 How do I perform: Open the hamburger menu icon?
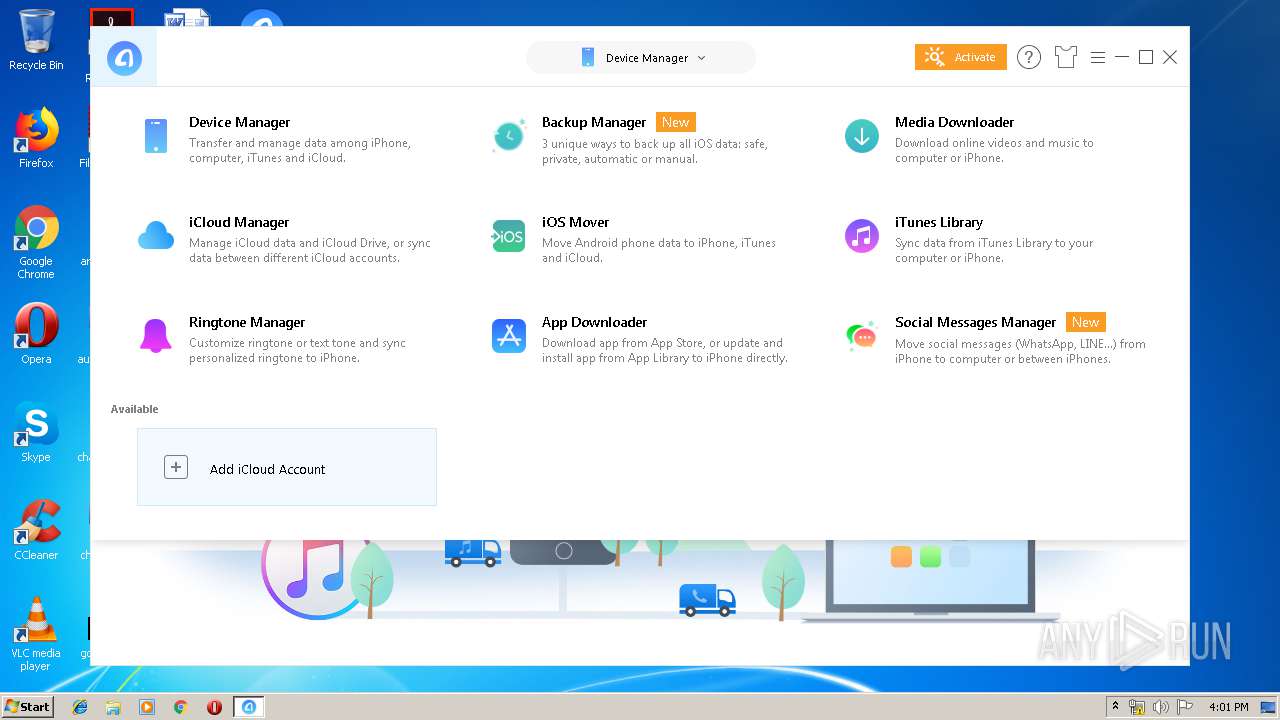1097,58
